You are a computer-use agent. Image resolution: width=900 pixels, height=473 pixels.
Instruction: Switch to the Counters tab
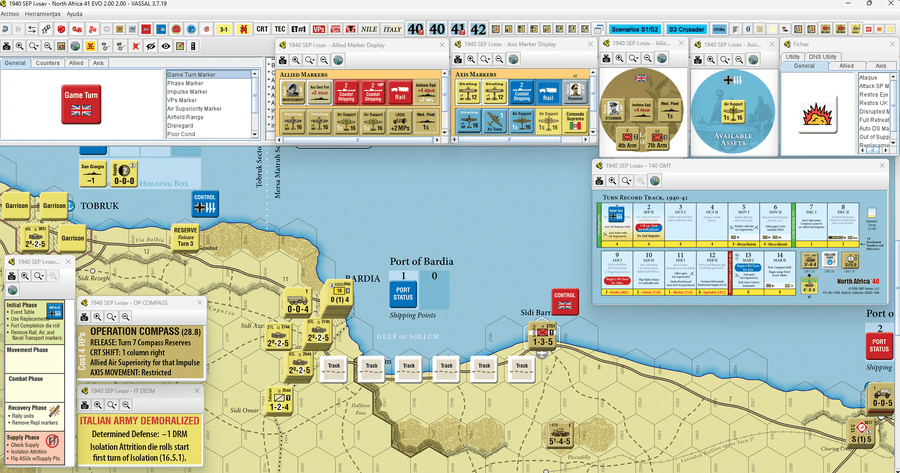pos(48,63)
